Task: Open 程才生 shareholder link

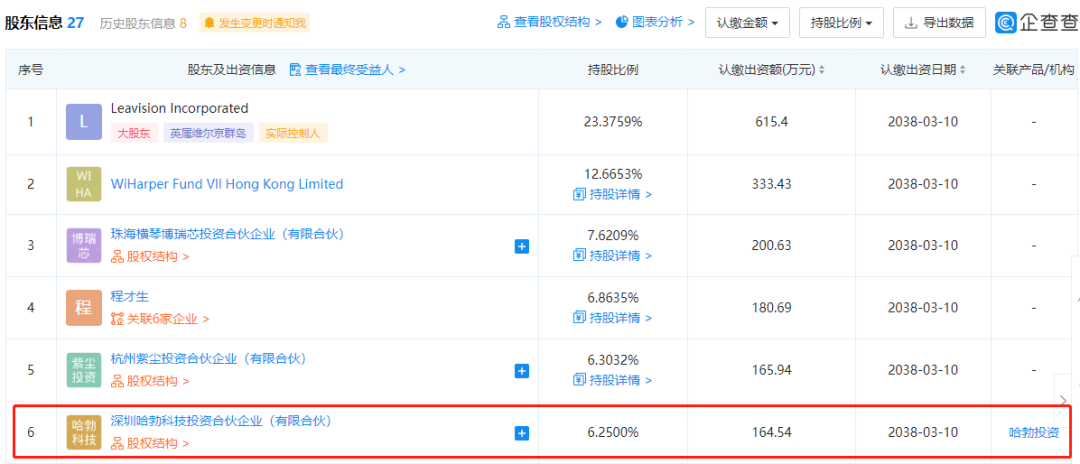Action: coord(129,296)
